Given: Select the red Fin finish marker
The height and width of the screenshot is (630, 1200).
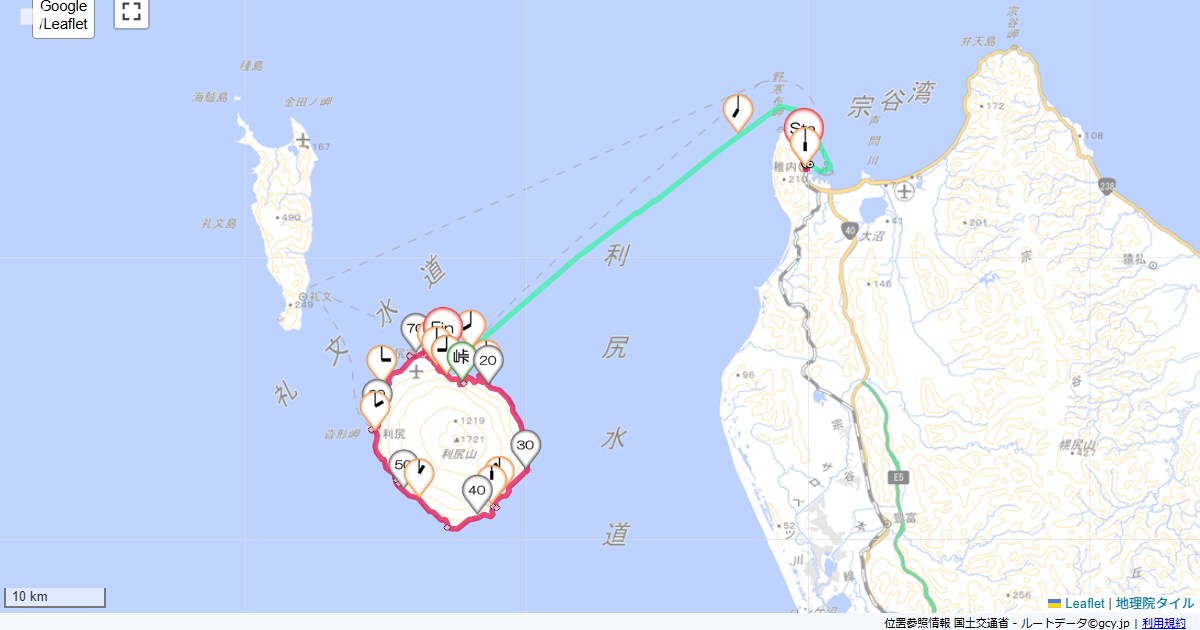Looking at the screenshot, I should pos(442,325).
